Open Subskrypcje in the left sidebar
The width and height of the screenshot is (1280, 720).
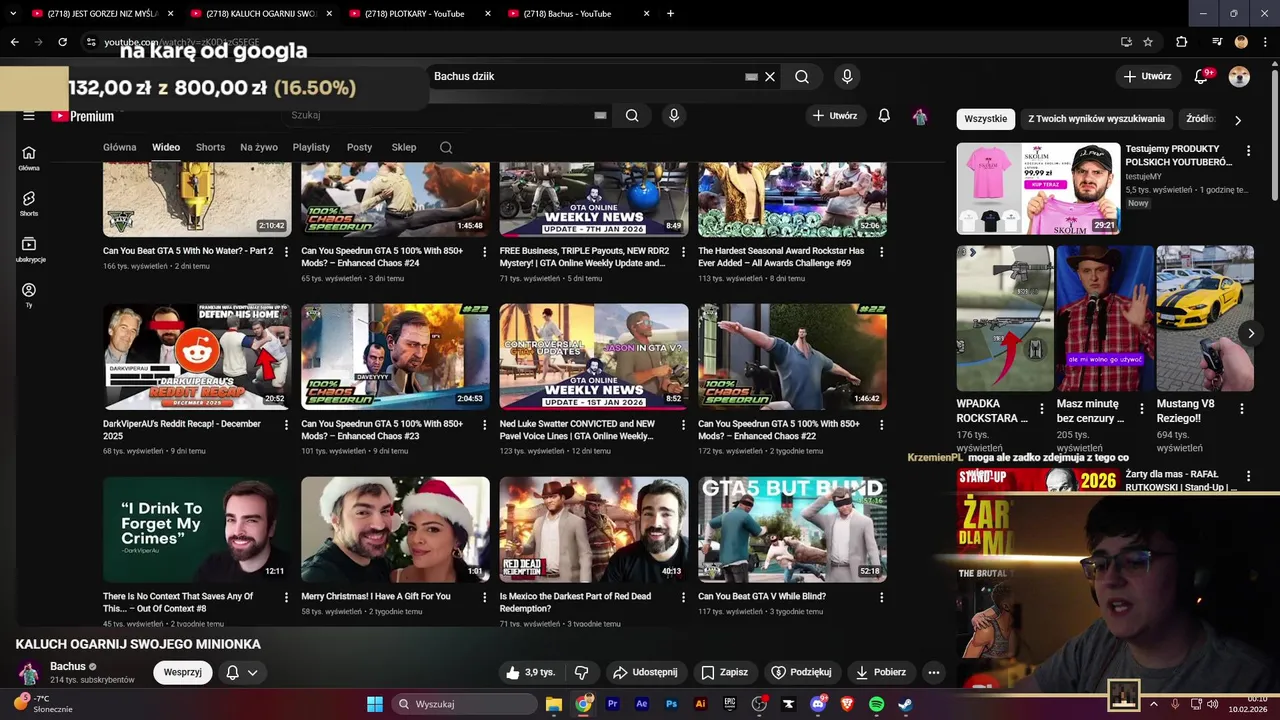pos(29,249)
